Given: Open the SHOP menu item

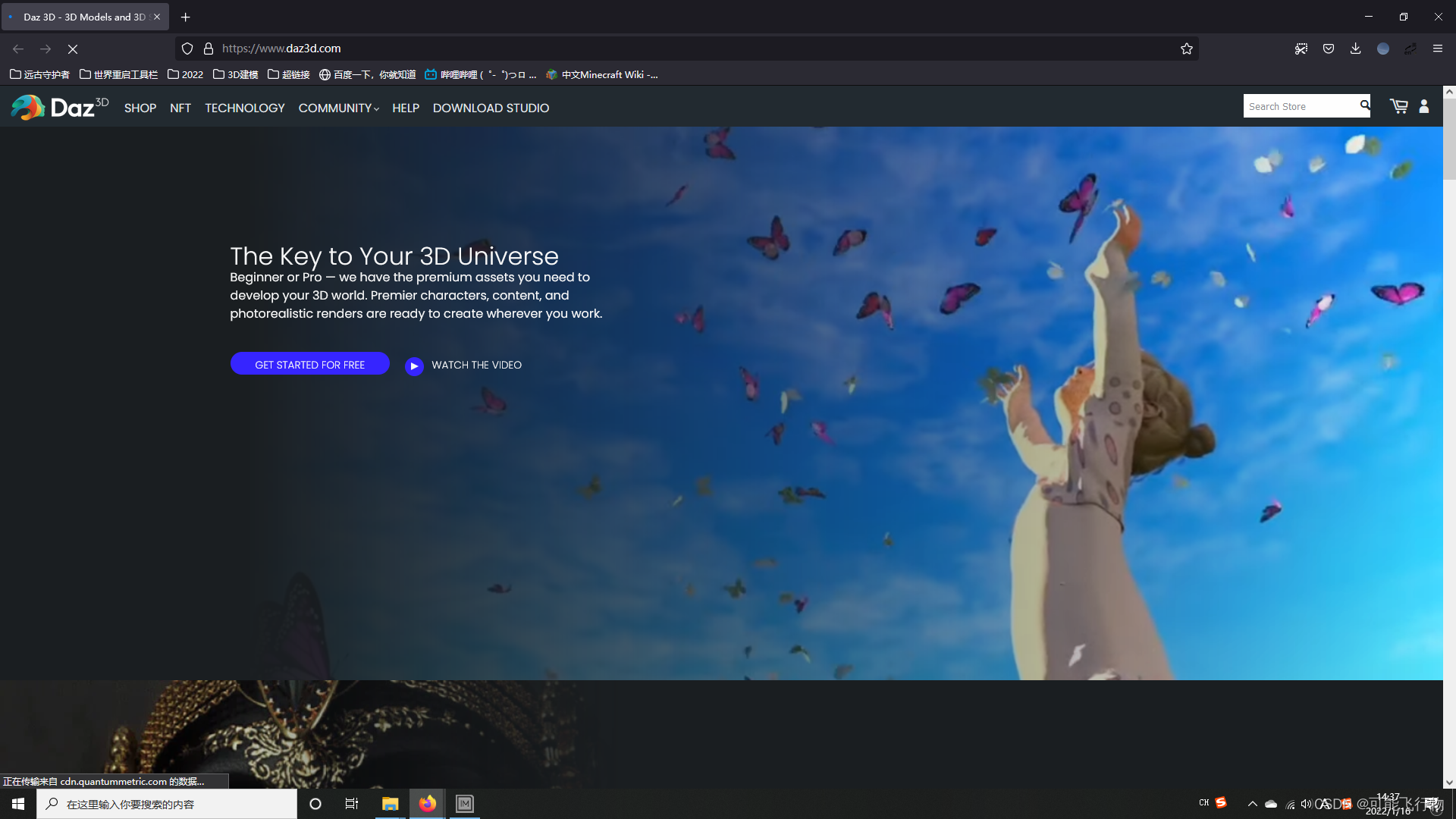Looking at the screenshot, I should (x=140, y=108).
